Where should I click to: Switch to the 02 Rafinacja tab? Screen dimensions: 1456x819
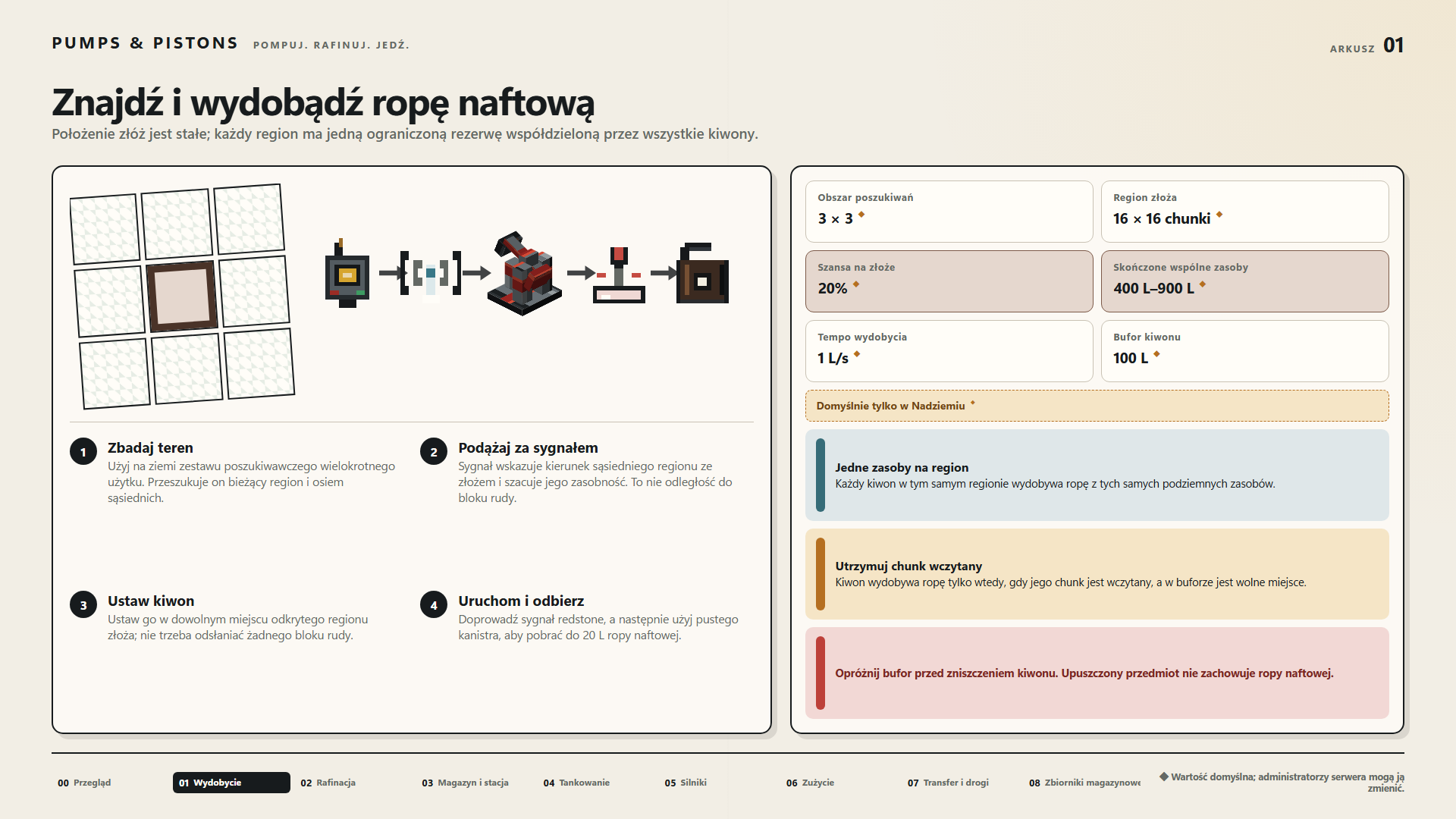[328, 783]
